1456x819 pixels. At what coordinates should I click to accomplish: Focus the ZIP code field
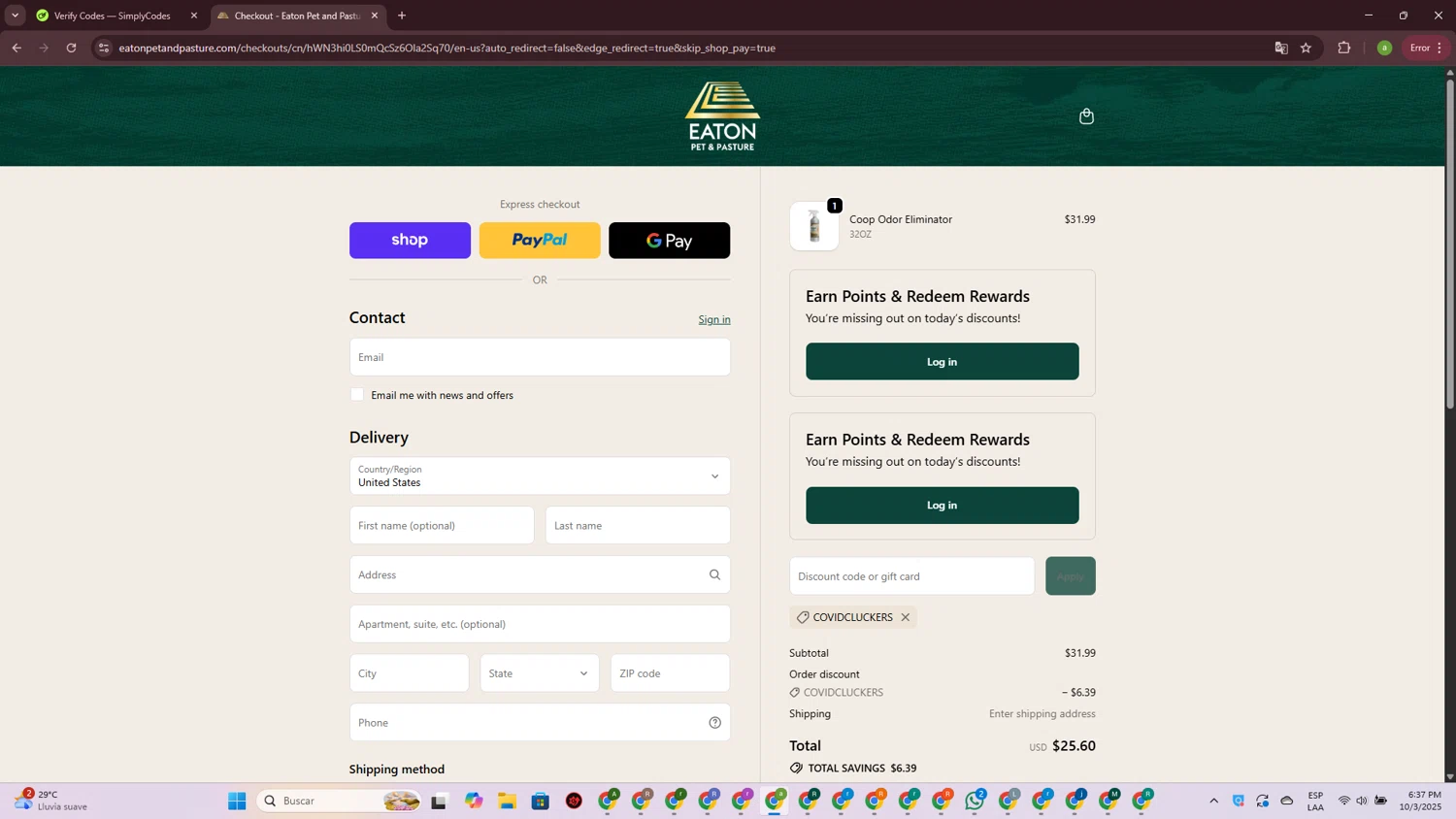tap(670, 673)
